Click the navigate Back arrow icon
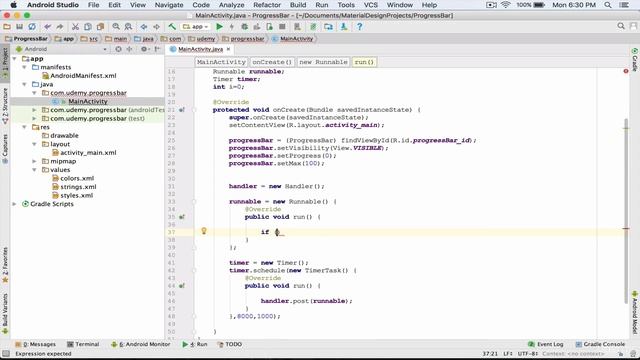The width and height of the screenshot is (640, 360). (x=144, y=27)
